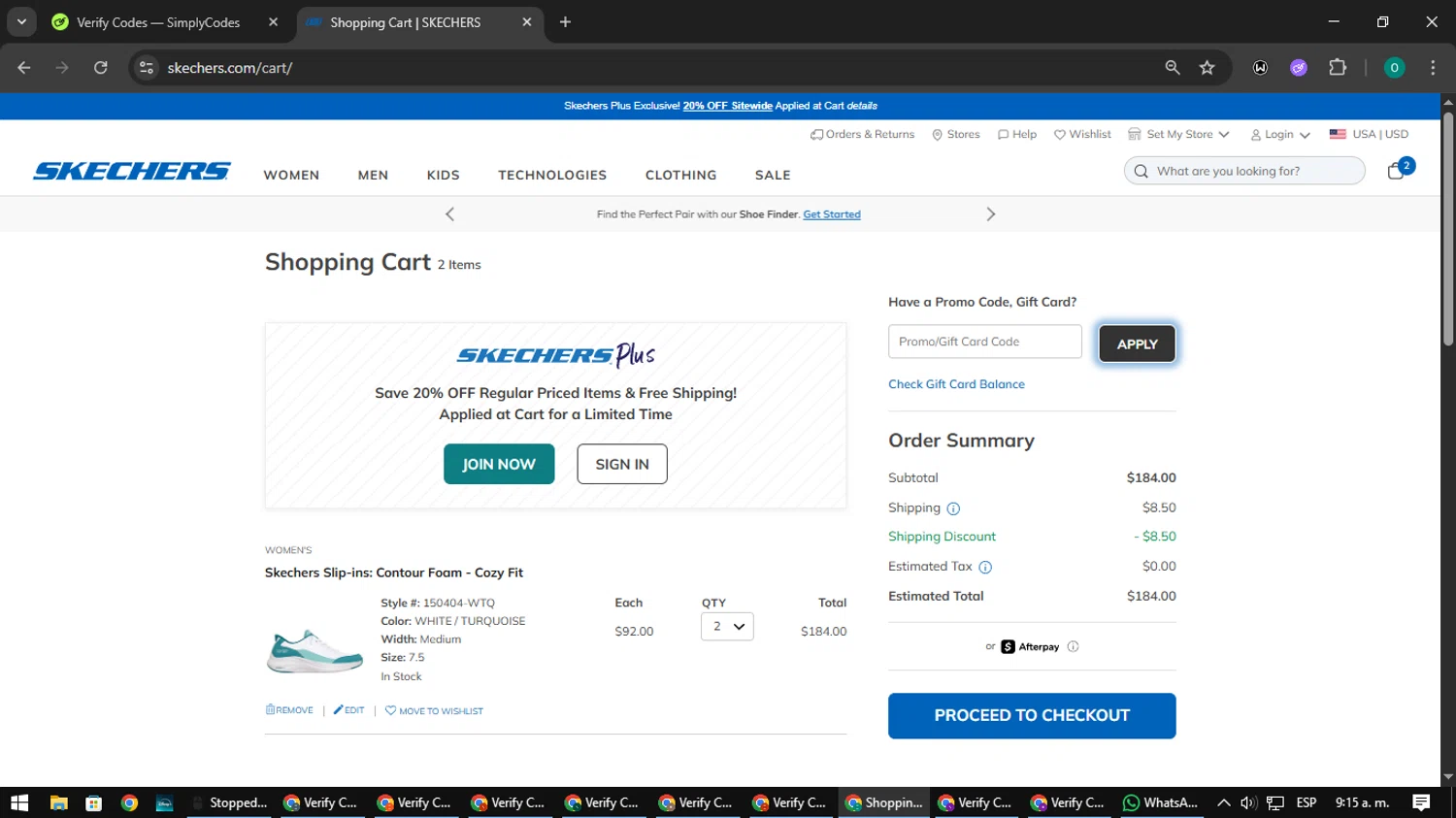The height and width of the screenshot is (818, 1456).
Task: Click the Skechers logo
Action: 132,172
